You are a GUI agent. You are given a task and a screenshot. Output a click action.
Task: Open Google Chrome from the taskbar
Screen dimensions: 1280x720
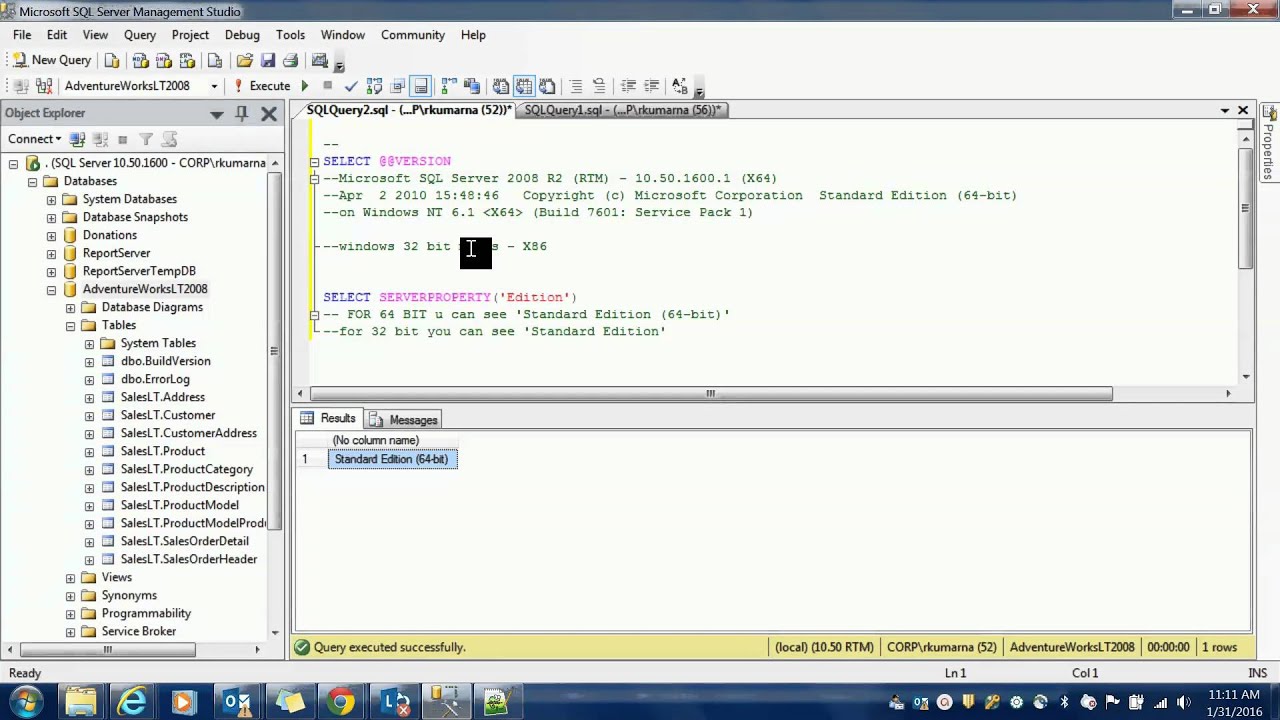coord(341,701)
